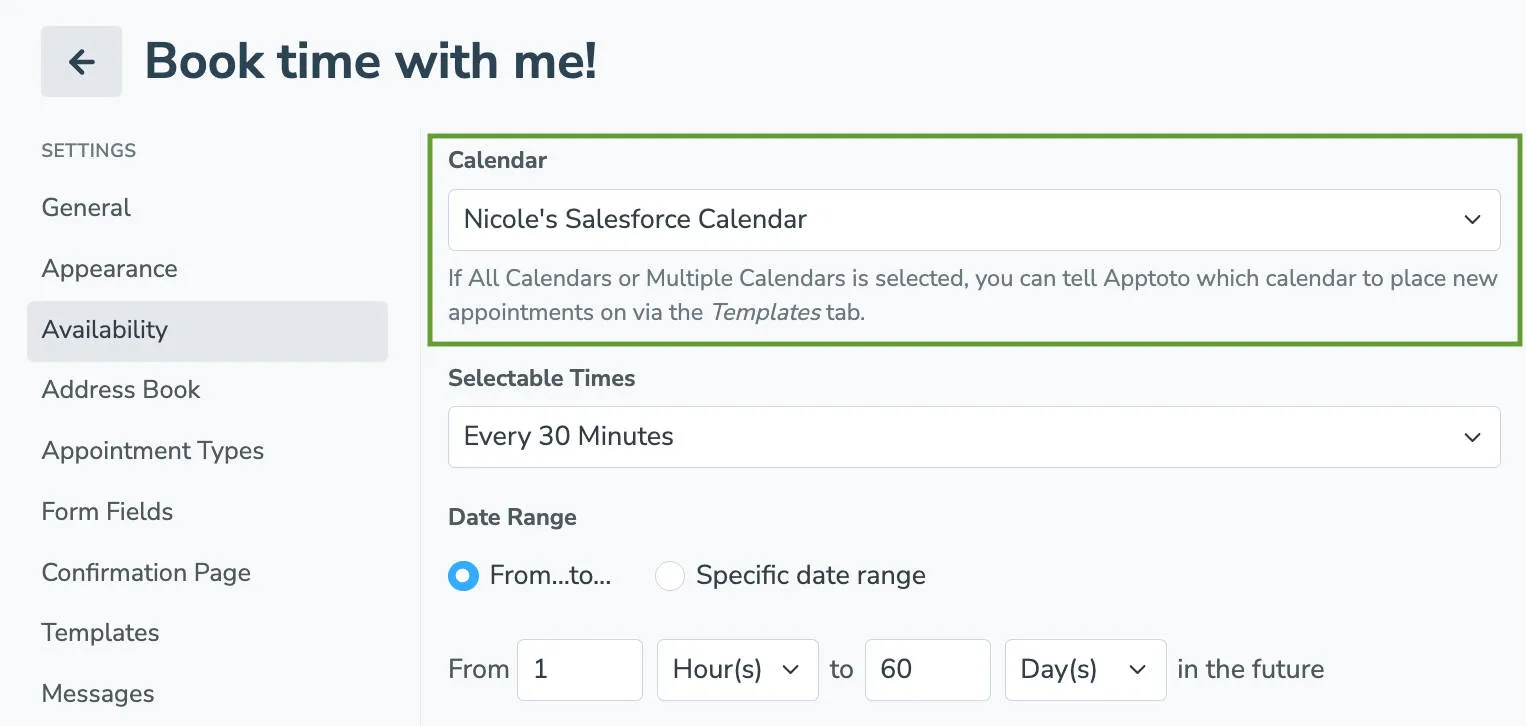Navigate to Appointment Types settings
Screen dimensions: 1526x726
point(152,450)
